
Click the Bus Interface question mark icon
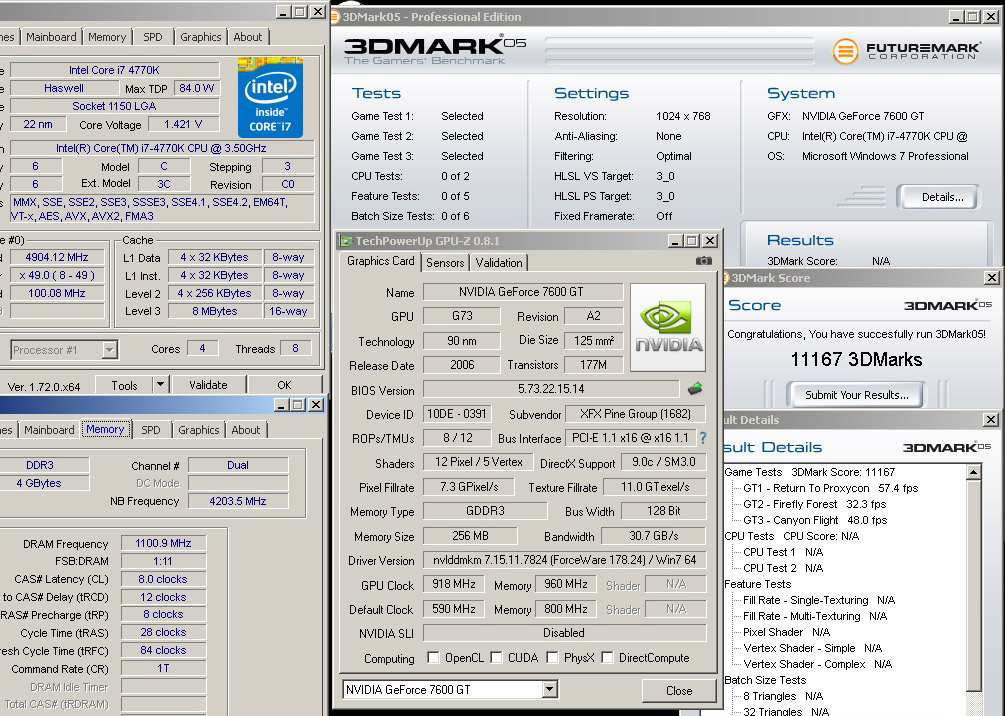702,438
